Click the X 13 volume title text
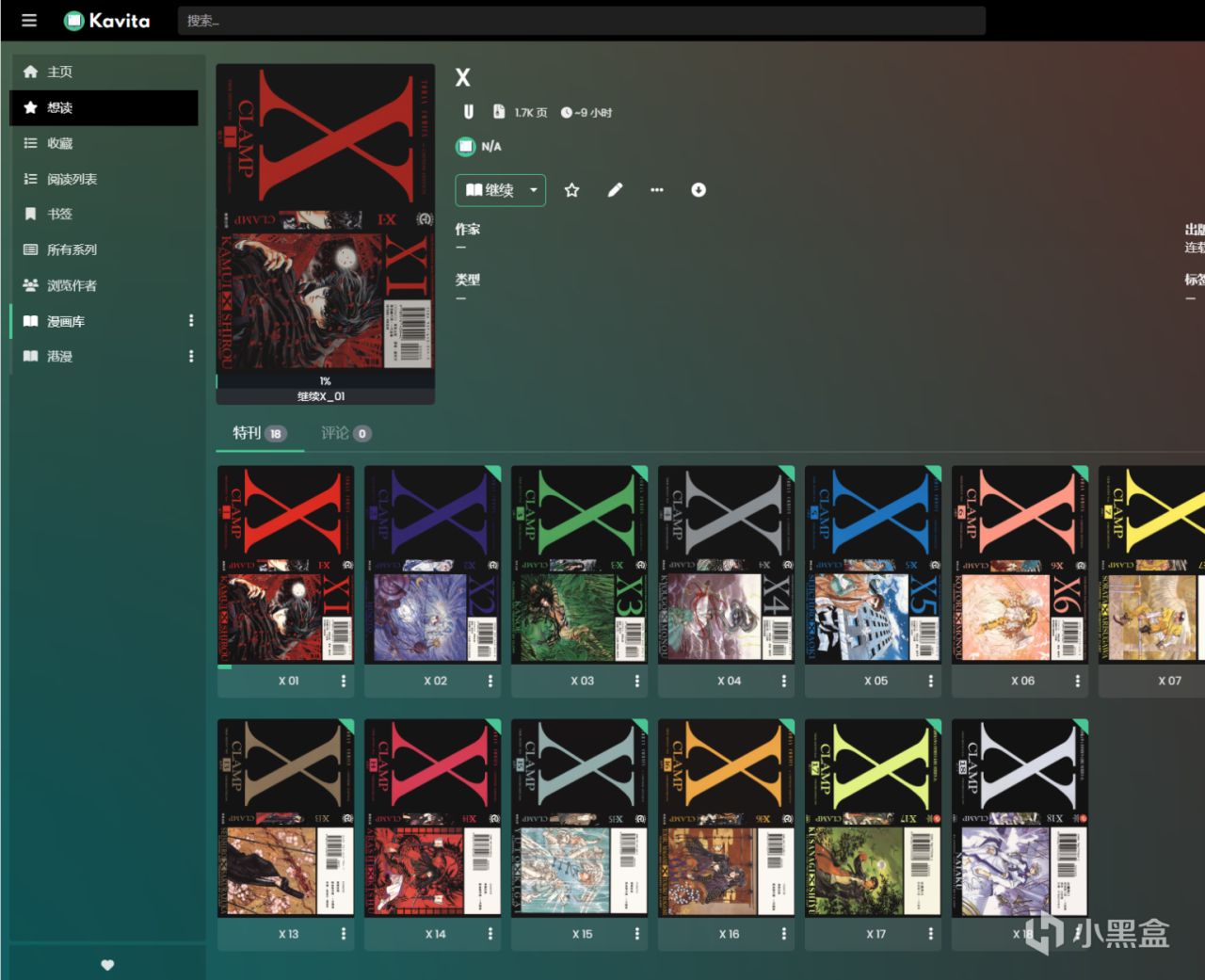 [x=288, y=934]
